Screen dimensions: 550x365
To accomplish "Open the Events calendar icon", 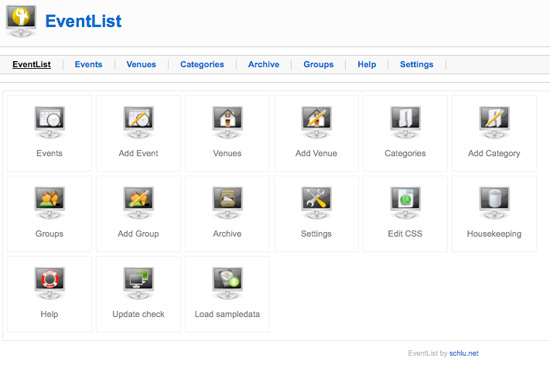I will click(x=49, y=122).
